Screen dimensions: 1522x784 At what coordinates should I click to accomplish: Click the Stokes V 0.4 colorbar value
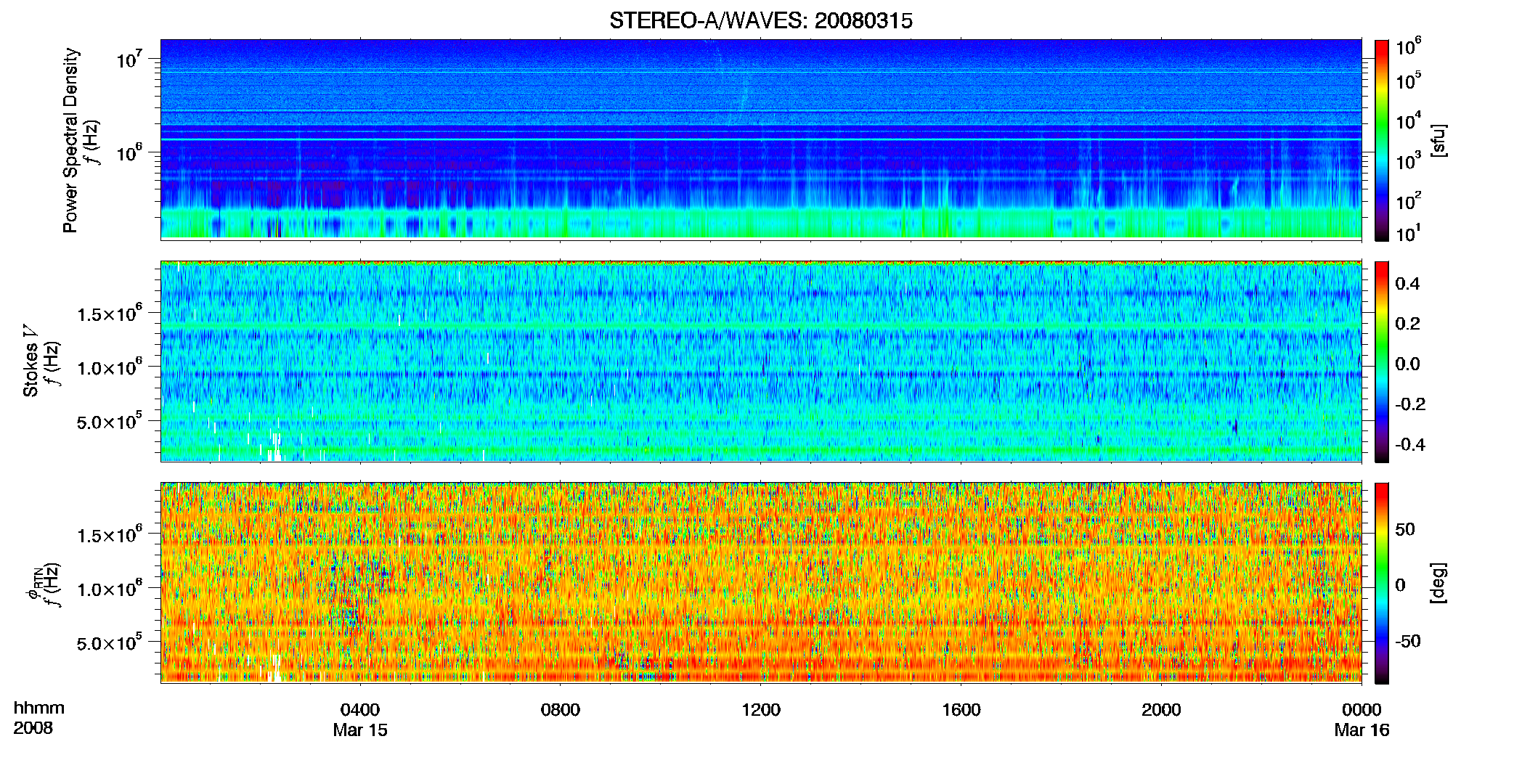tap(1407, 283)
